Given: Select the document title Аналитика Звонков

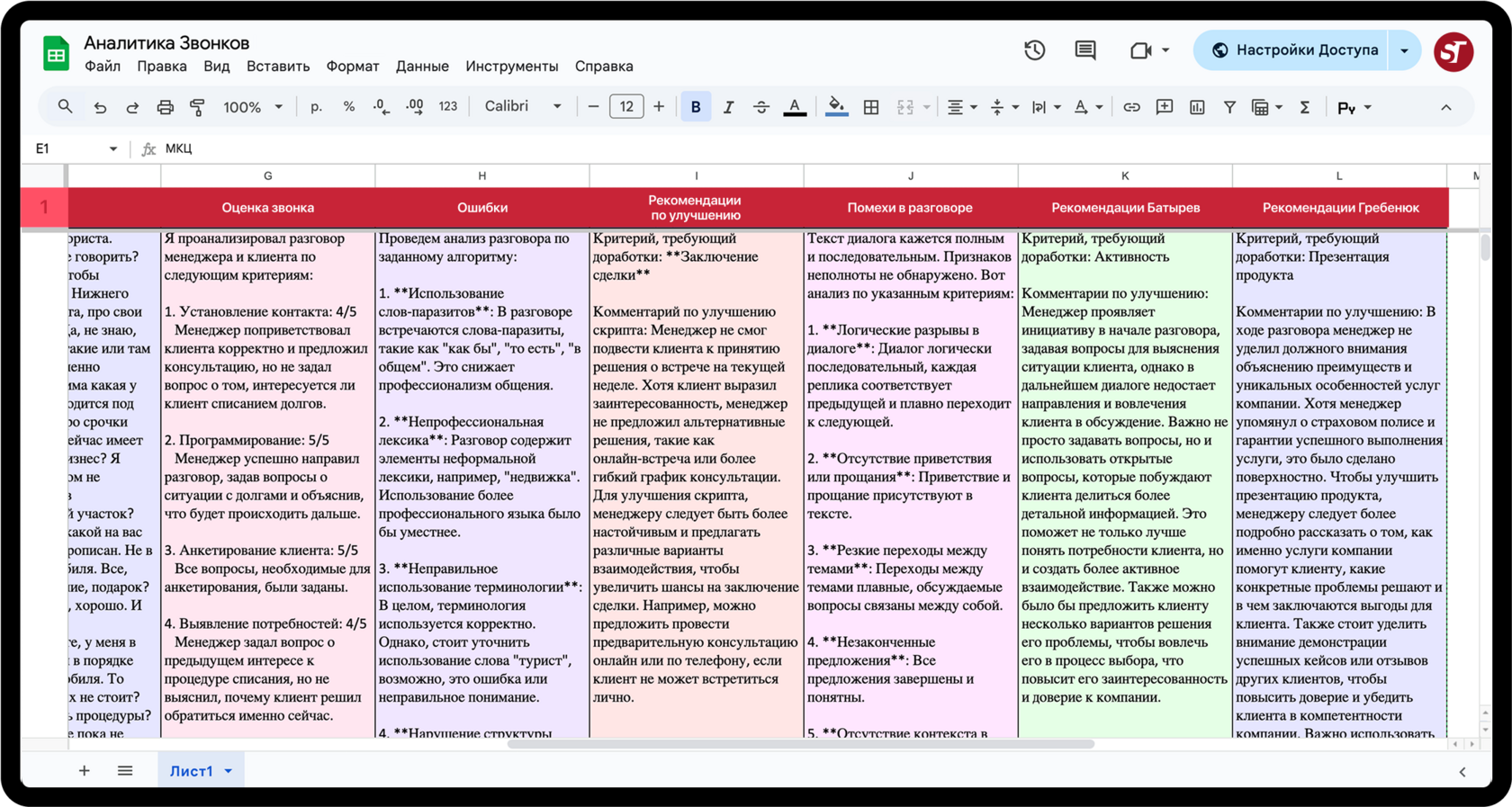Looking at the screenshot, I should pyautogui.click(x=166, y=42).
